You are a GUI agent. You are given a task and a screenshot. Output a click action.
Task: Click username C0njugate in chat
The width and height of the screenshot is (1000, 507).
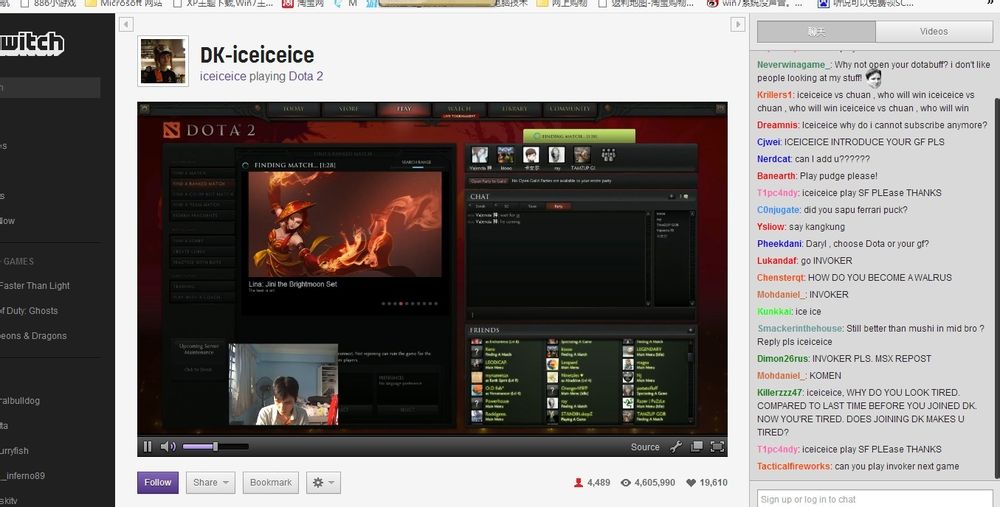pos(778,210)
